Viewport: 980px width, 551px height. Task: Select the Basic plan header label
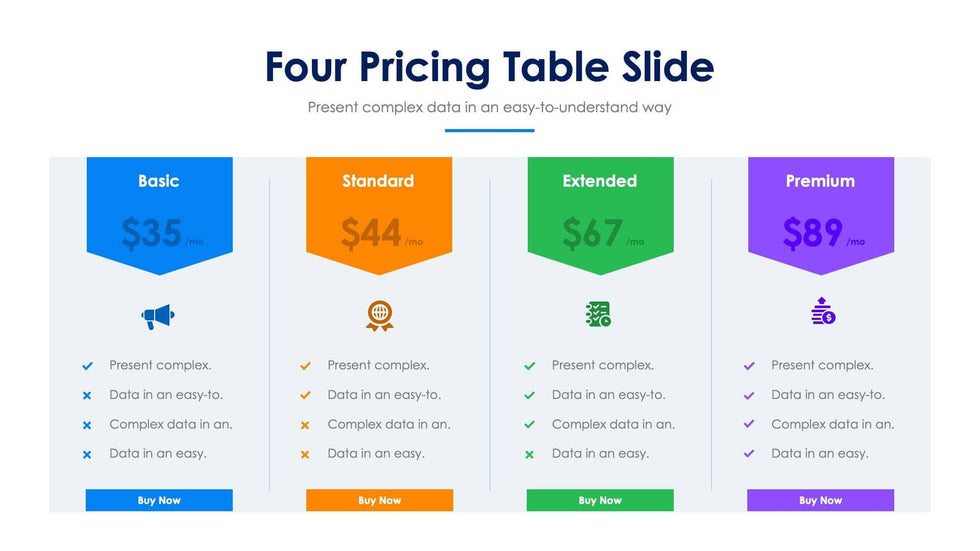[159, 181]
